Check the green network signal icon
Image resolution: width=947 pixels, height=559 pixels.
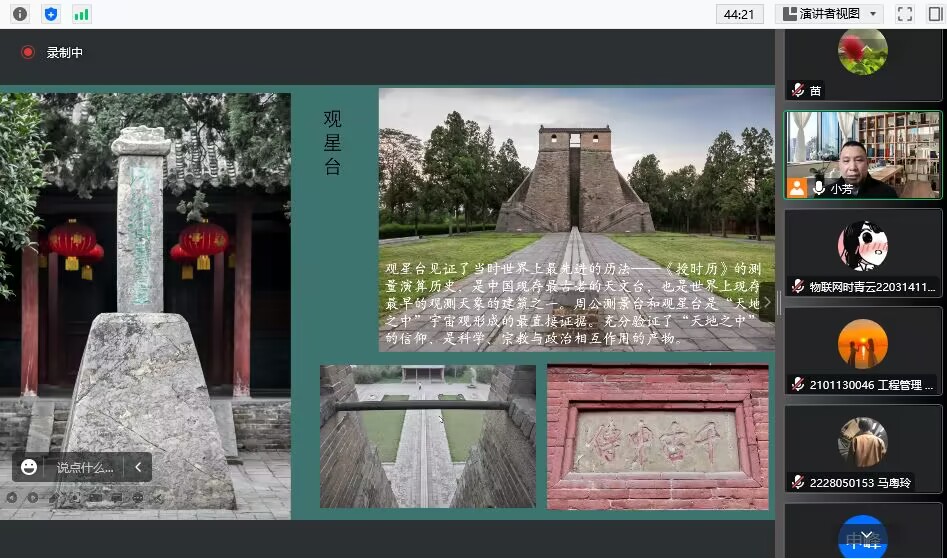pyautogui.click(x=81, y=14)
